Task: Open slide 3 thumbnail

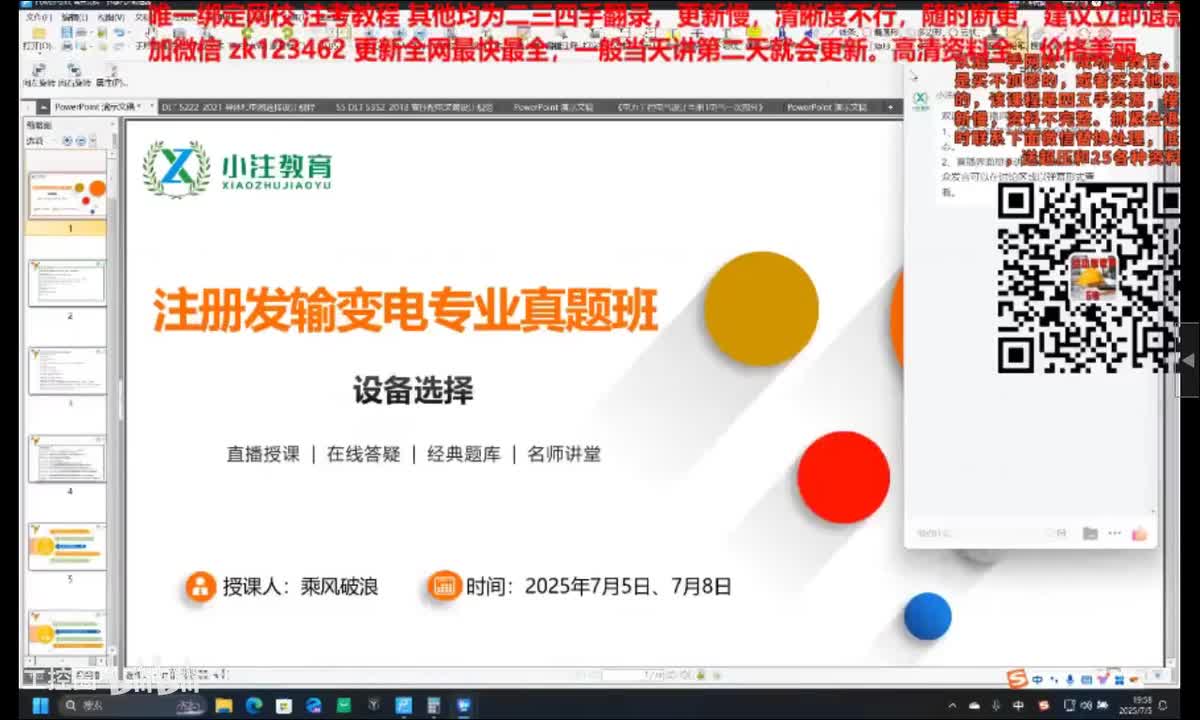Action: (x=69, y=371)
